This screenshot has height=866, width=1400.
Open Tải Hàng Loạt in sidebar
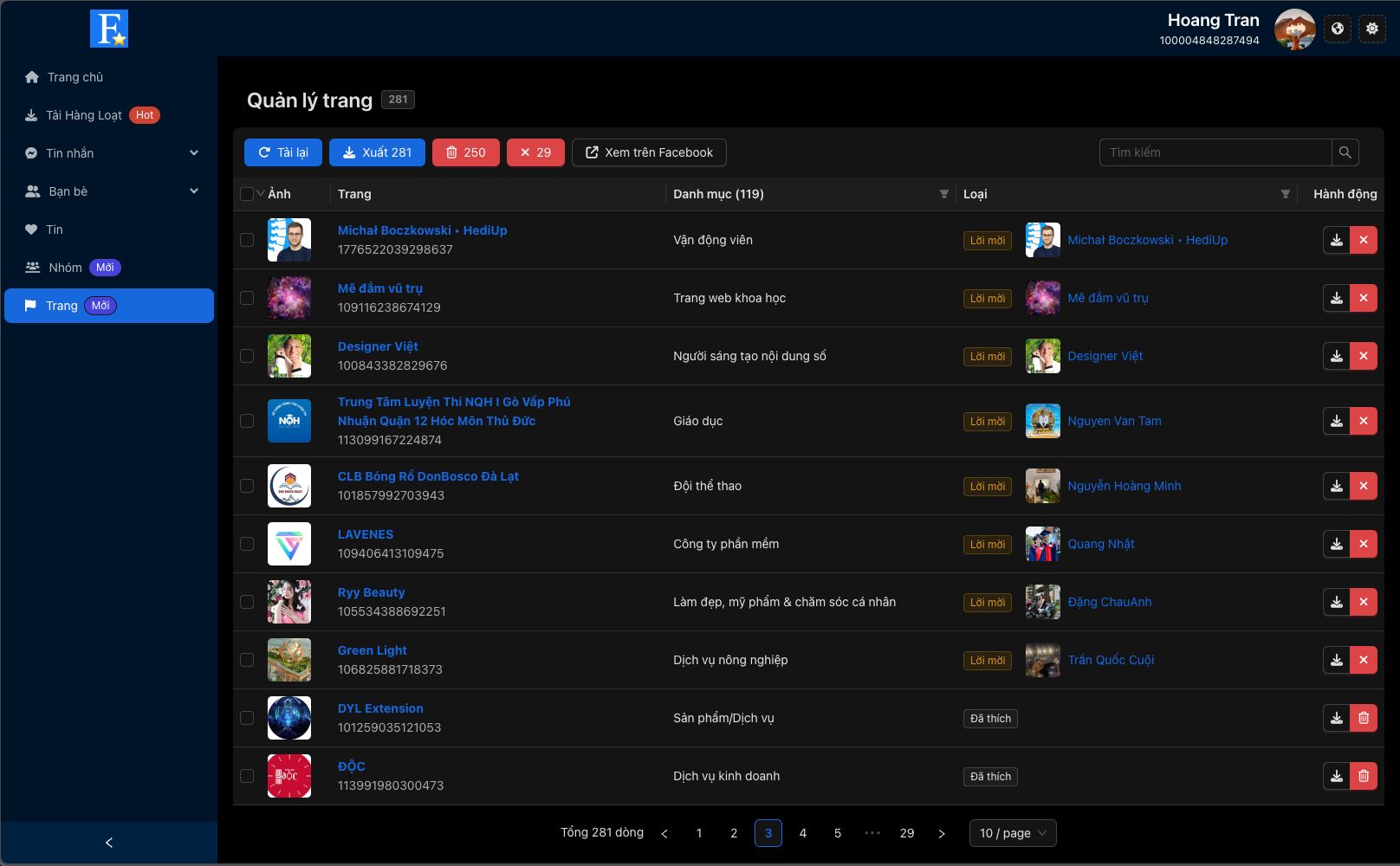tap(109, 115)
